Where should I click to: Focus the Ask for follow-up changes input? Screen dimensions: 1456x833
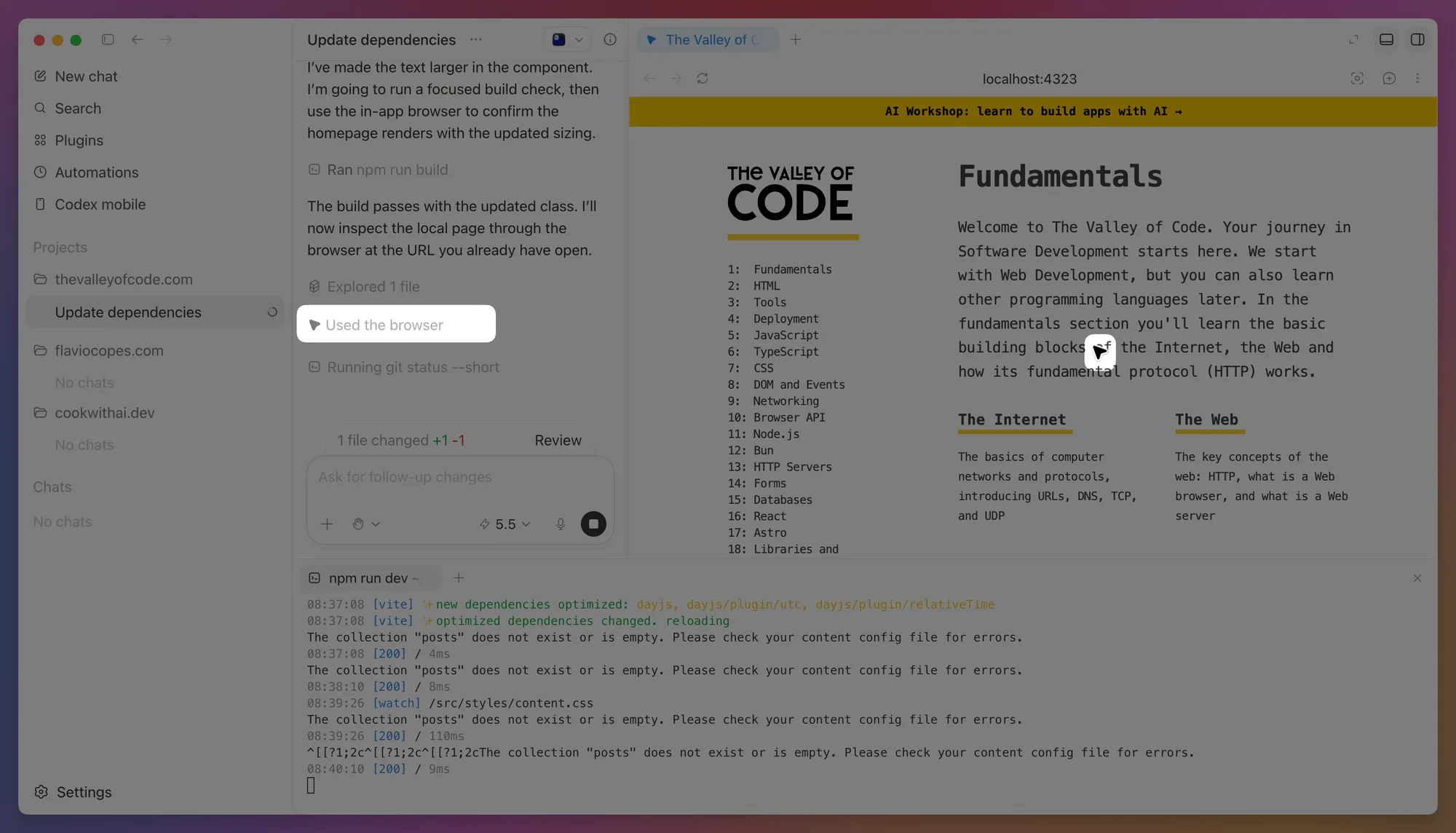coord(460,478)
